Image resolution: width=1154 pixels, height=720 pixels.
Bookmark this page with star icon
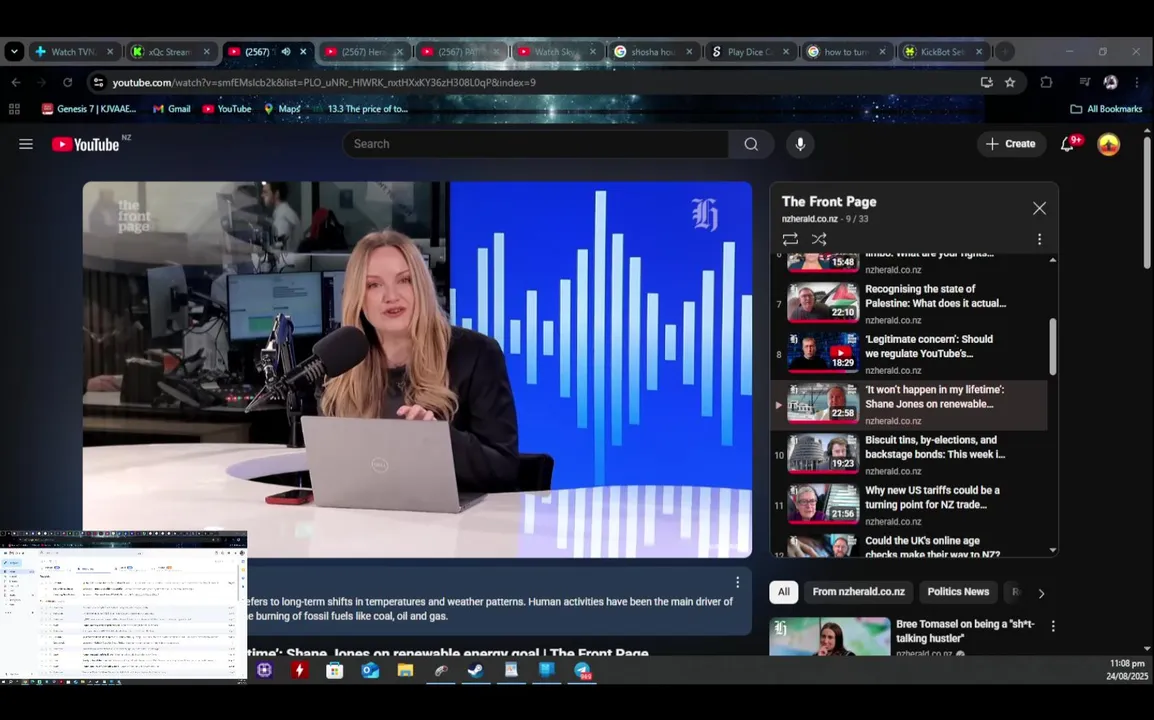[1010, 82]
